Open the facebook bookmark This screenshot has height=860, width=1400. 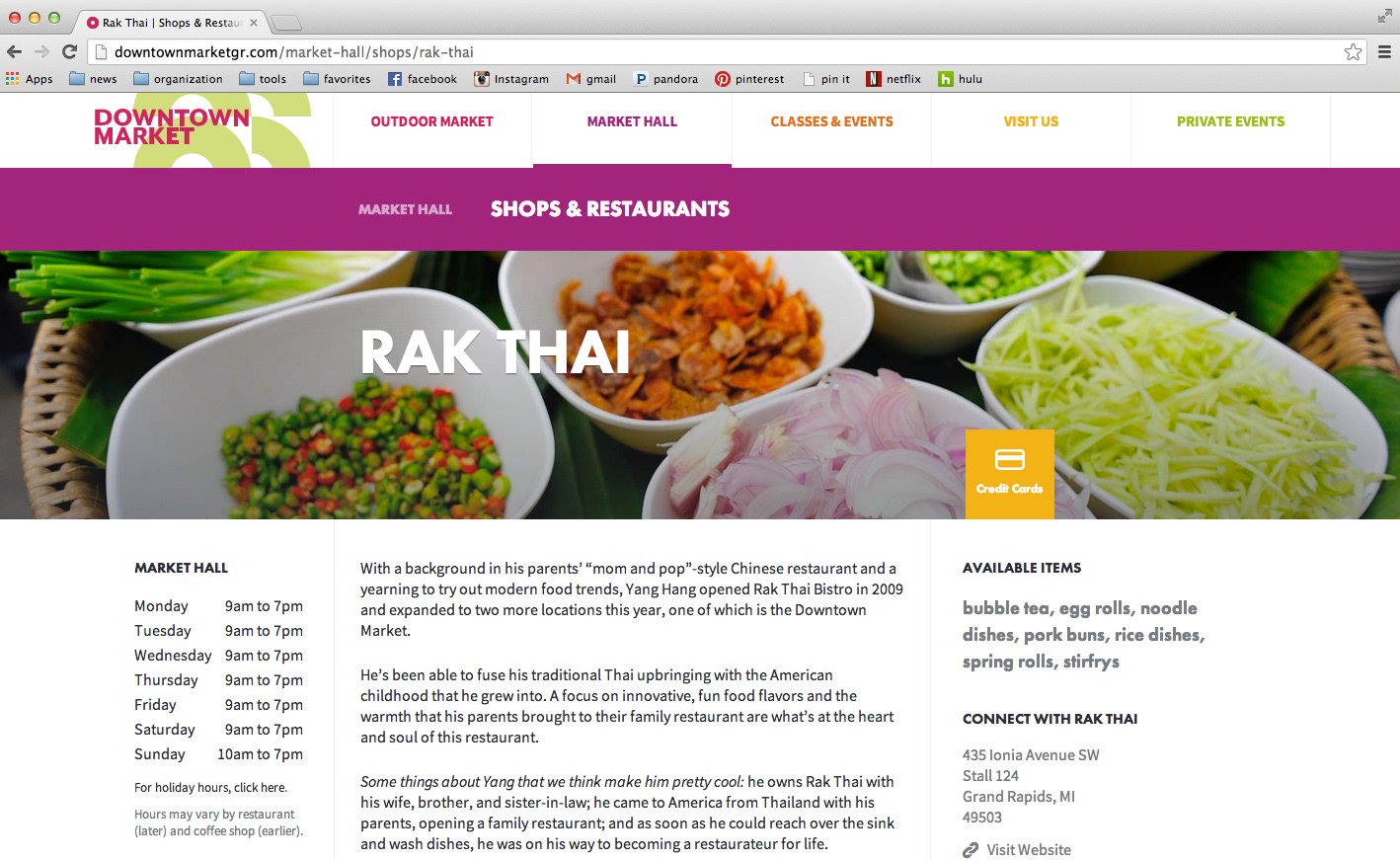[x=423, y=79]
